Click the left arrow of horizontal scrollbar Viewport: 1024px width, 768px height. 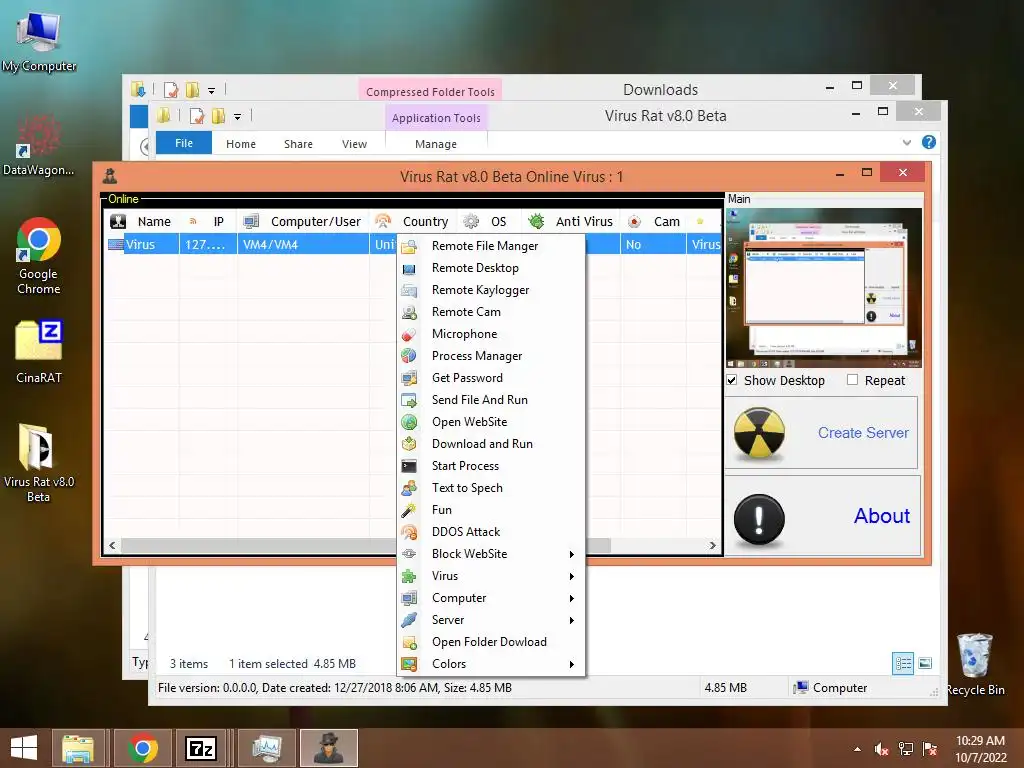coord(112,545)
